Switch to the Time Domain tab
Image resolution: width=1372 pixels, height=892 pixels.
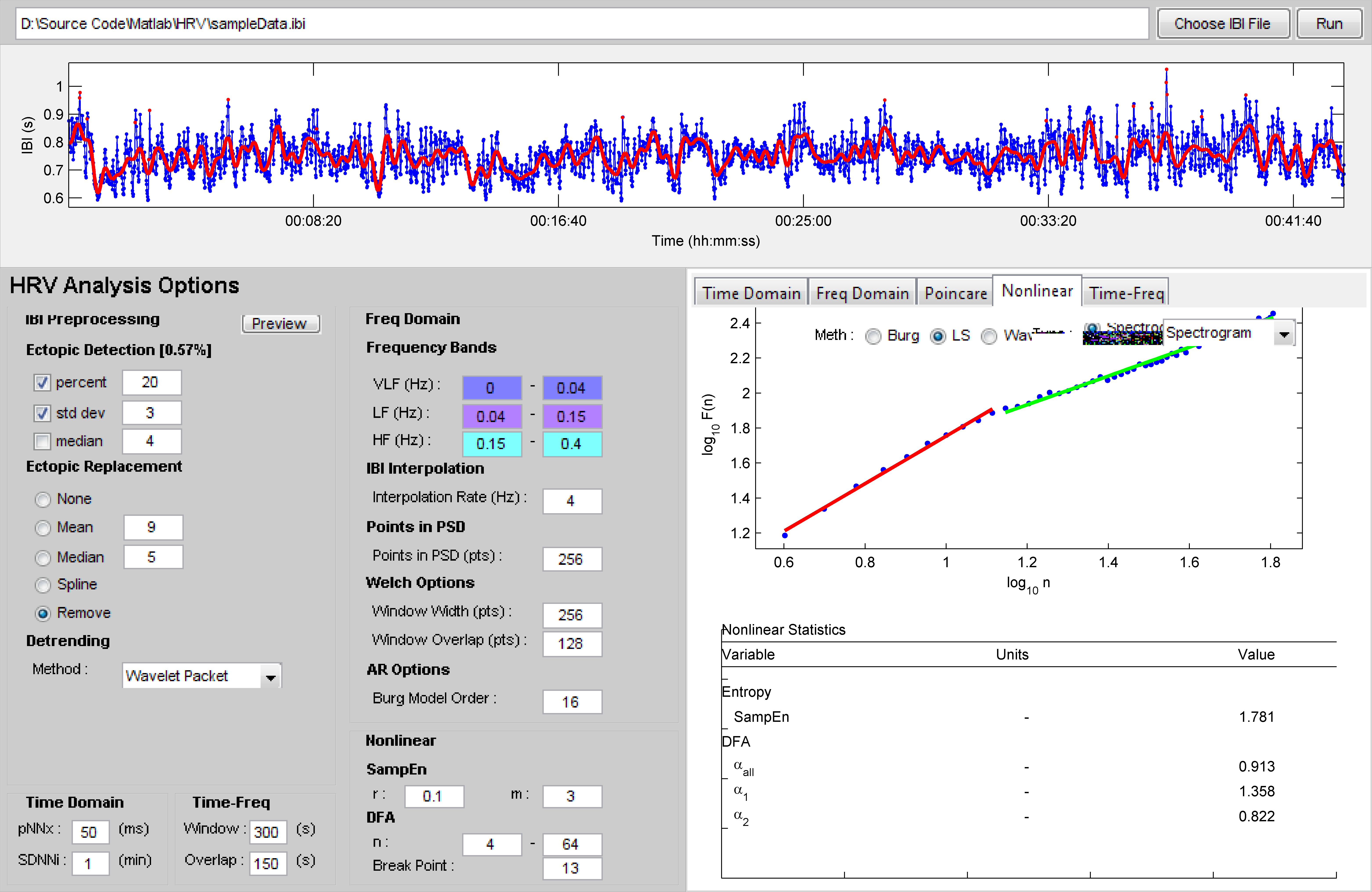coord(751,293)
